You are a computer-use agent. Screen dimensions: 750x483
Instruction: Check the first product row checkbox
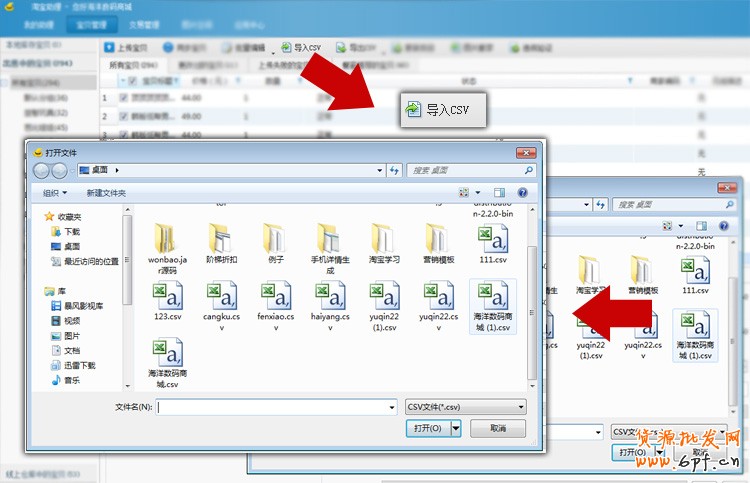pyautogui.click(x=122, y=98)
